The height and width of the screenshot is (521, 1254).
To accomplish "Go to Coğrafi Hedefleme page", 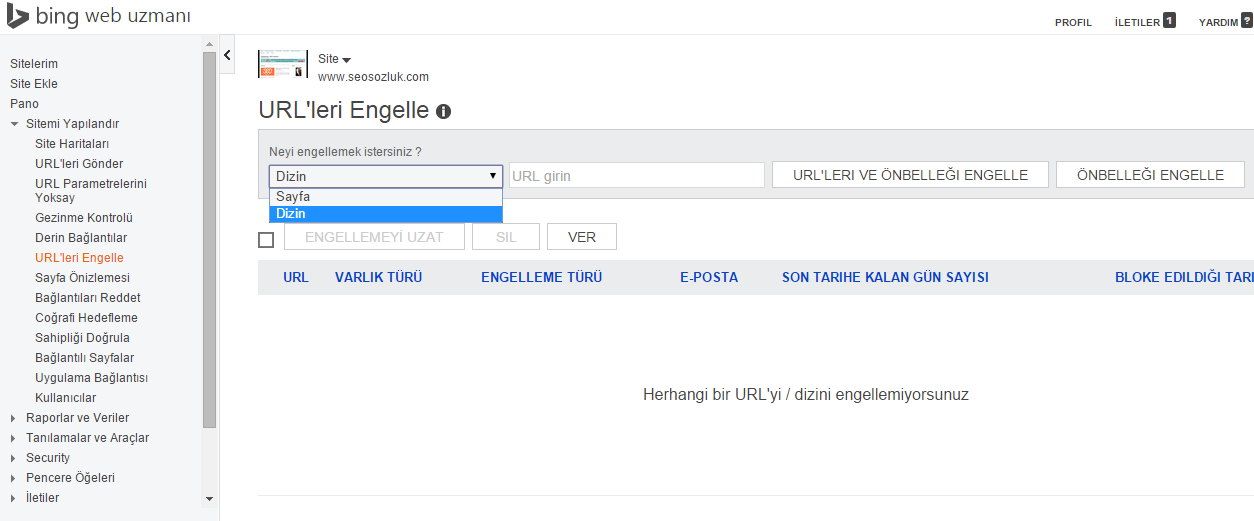I will pos(86,318).
